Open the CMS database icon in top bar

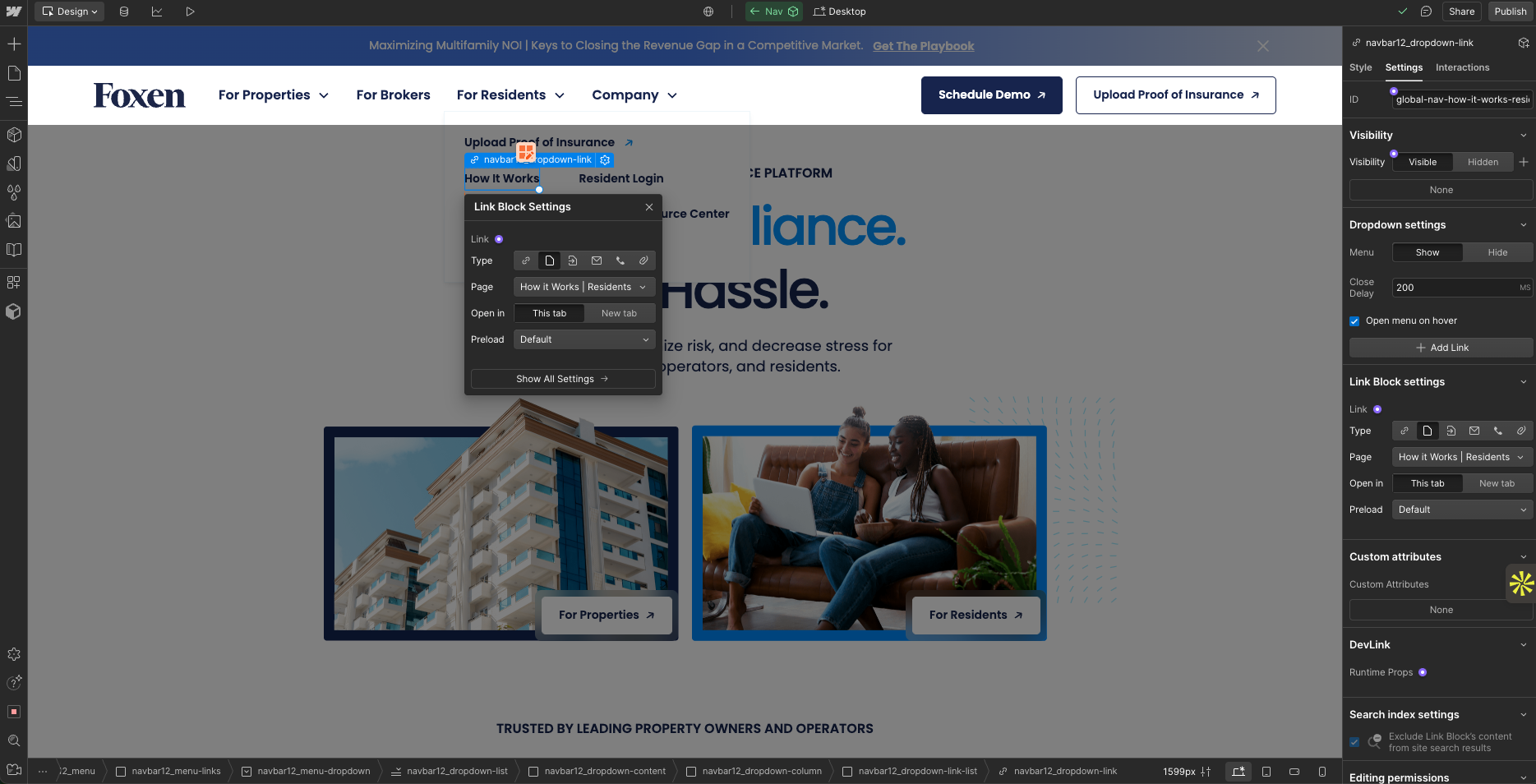[x=124, y=12]
